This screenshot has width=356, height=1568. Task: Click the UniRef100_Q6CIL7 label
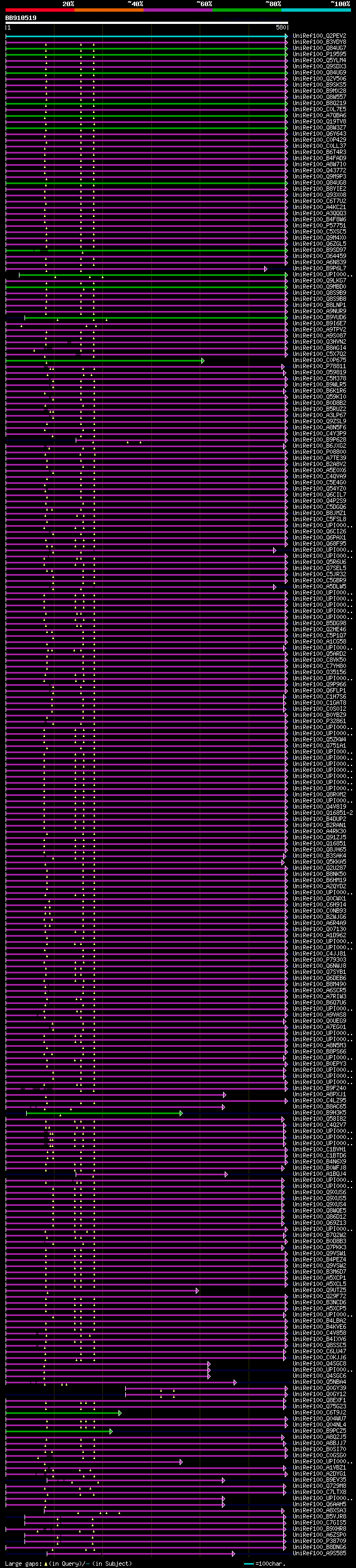point(319,495)
